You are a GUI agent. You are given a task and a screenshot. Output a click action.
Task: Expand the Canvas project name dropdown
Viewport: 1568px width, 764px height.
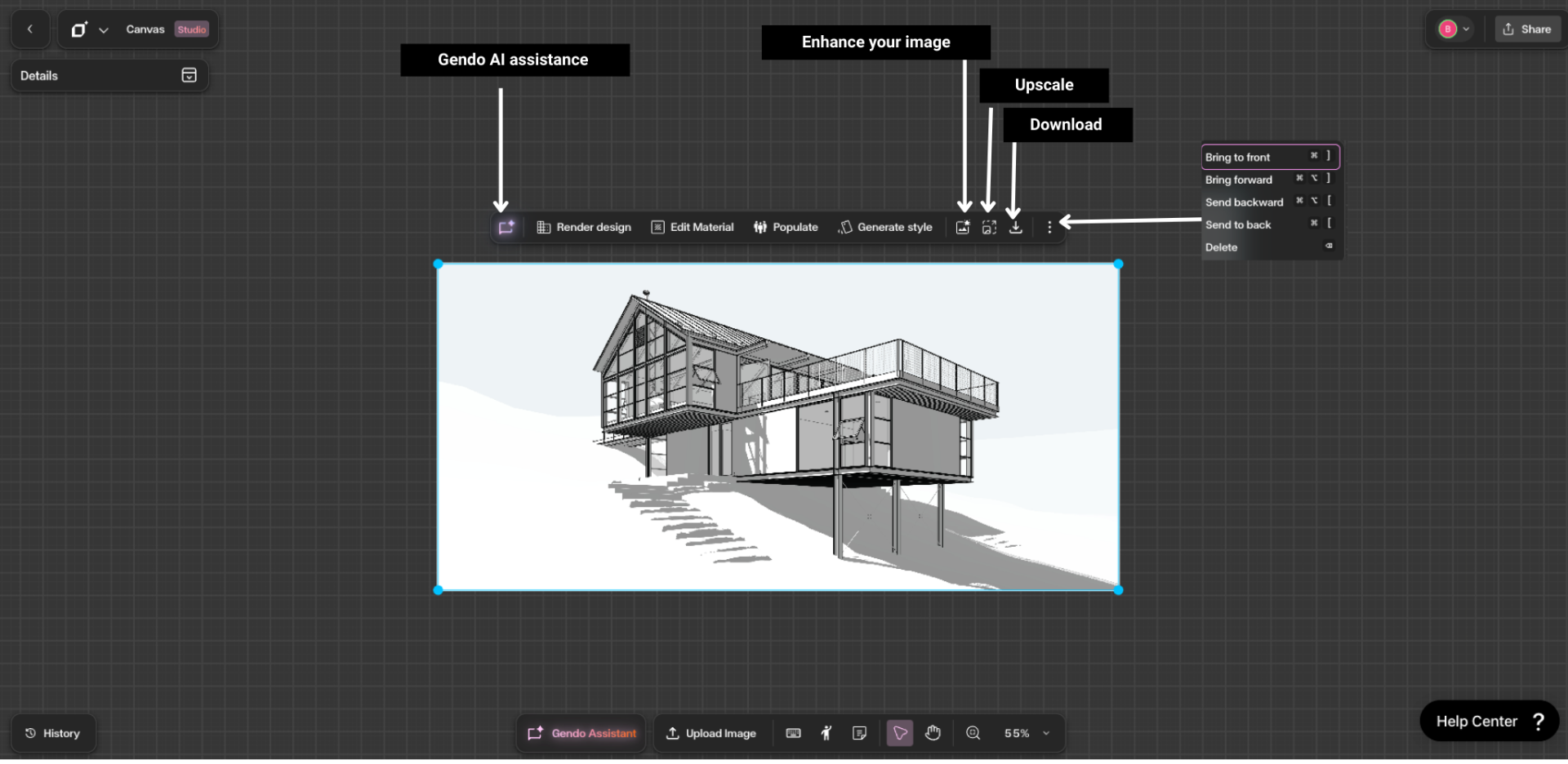click(104, 29)
